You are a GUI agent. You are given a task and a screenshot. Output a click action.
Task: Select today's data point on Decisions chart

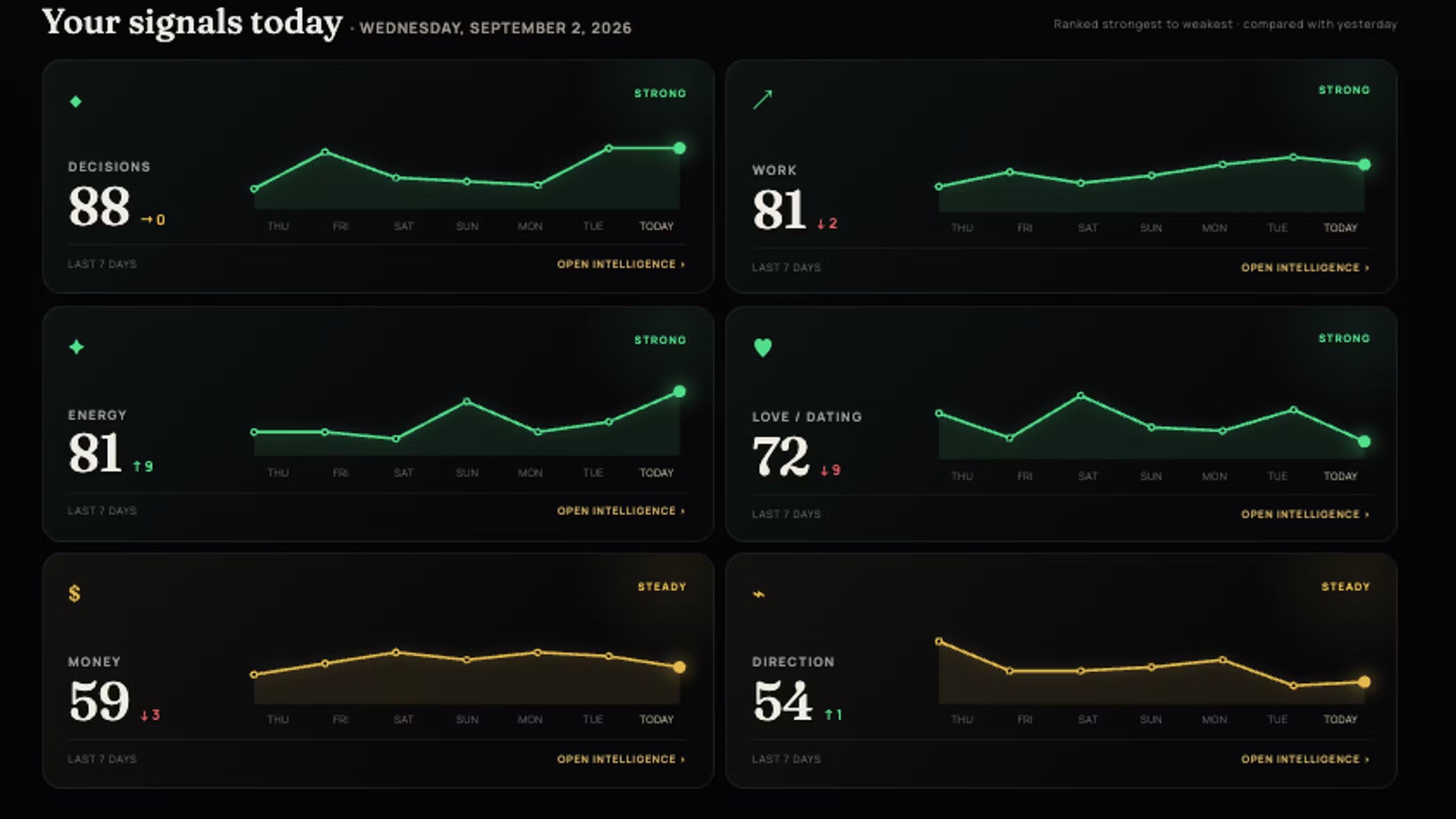point(680,148)
